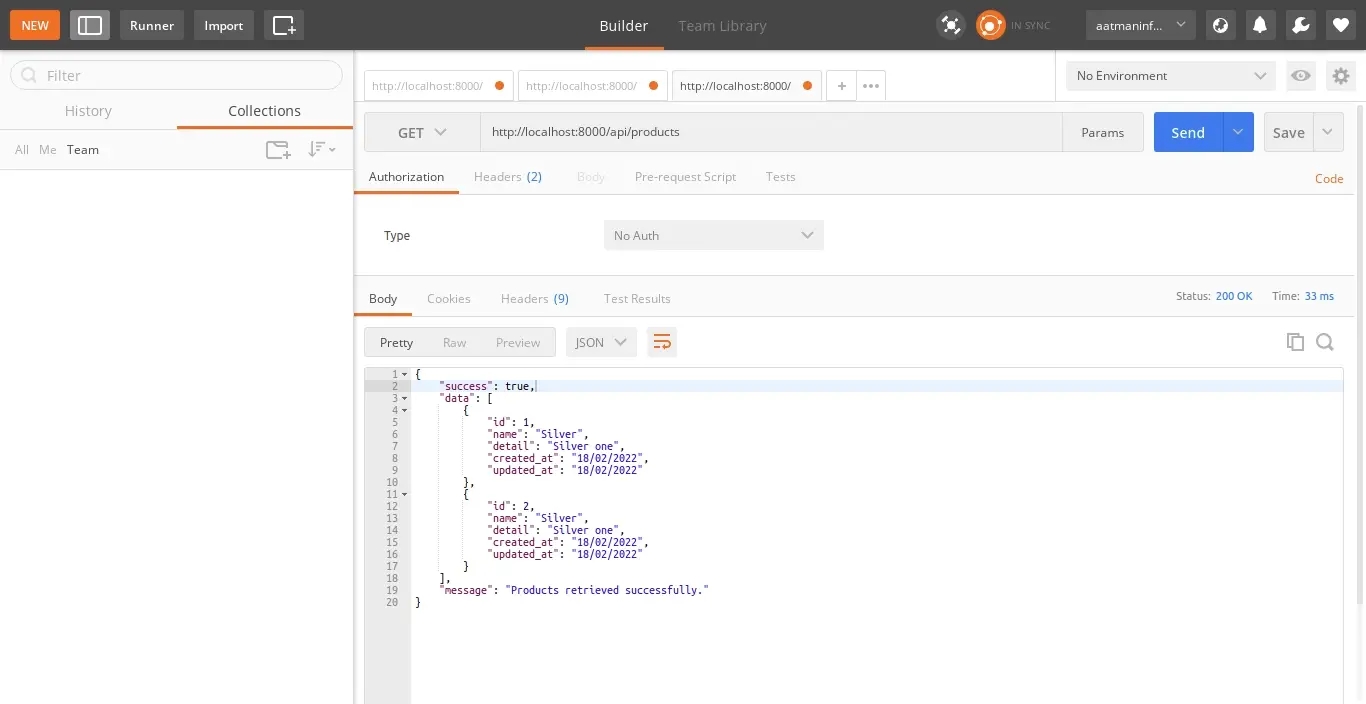
Task: Open the GET method dropdown
Action: (422, 132)
